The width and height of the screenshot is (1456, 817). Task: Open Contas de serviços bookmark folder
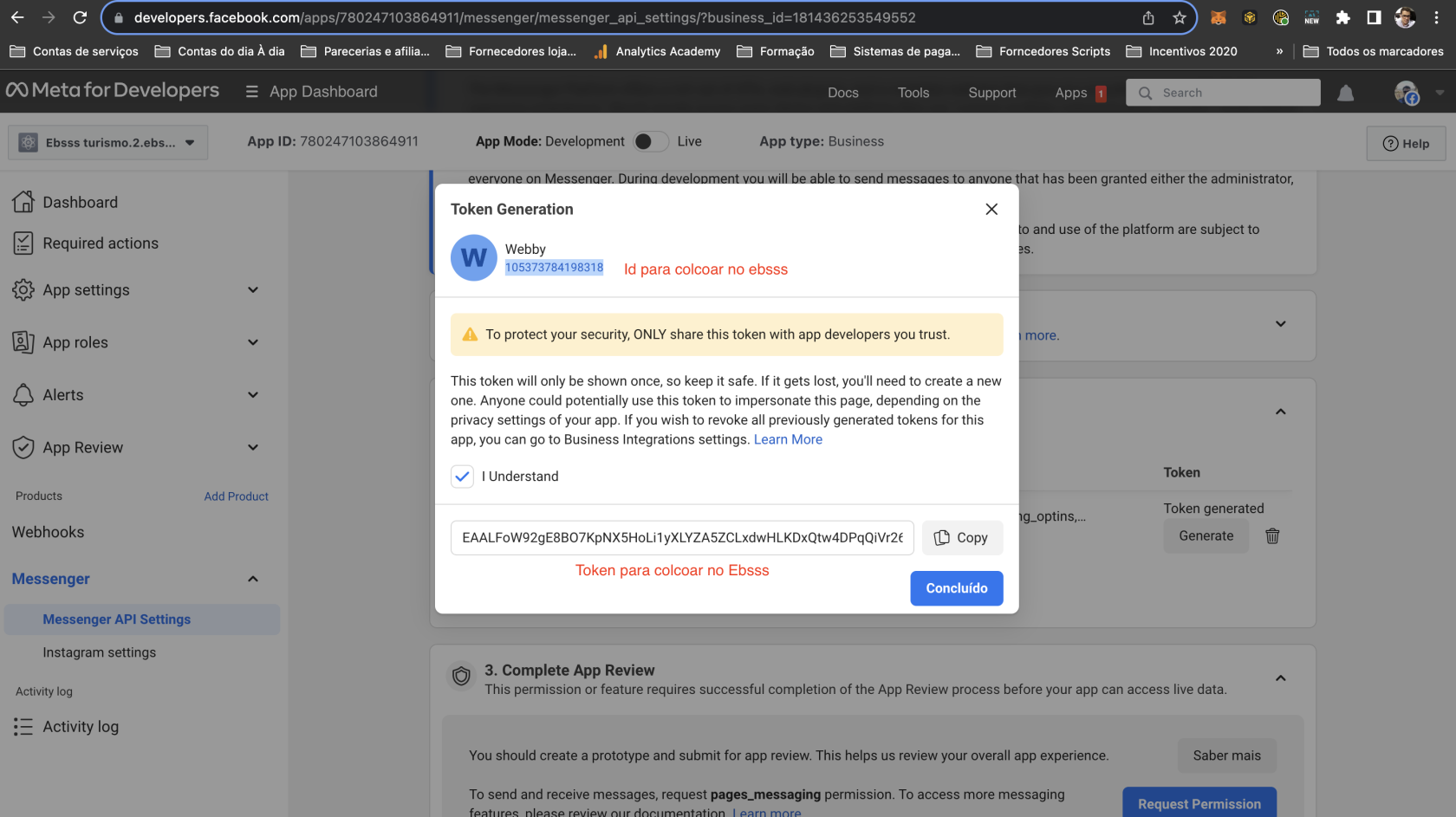(75, 51)
